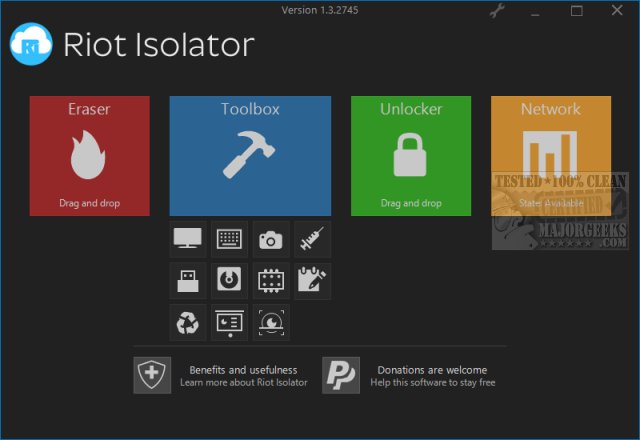Open the USB drive tool icon
The width and height of the screenshot is (640, 440).
[x=188, y=281]
